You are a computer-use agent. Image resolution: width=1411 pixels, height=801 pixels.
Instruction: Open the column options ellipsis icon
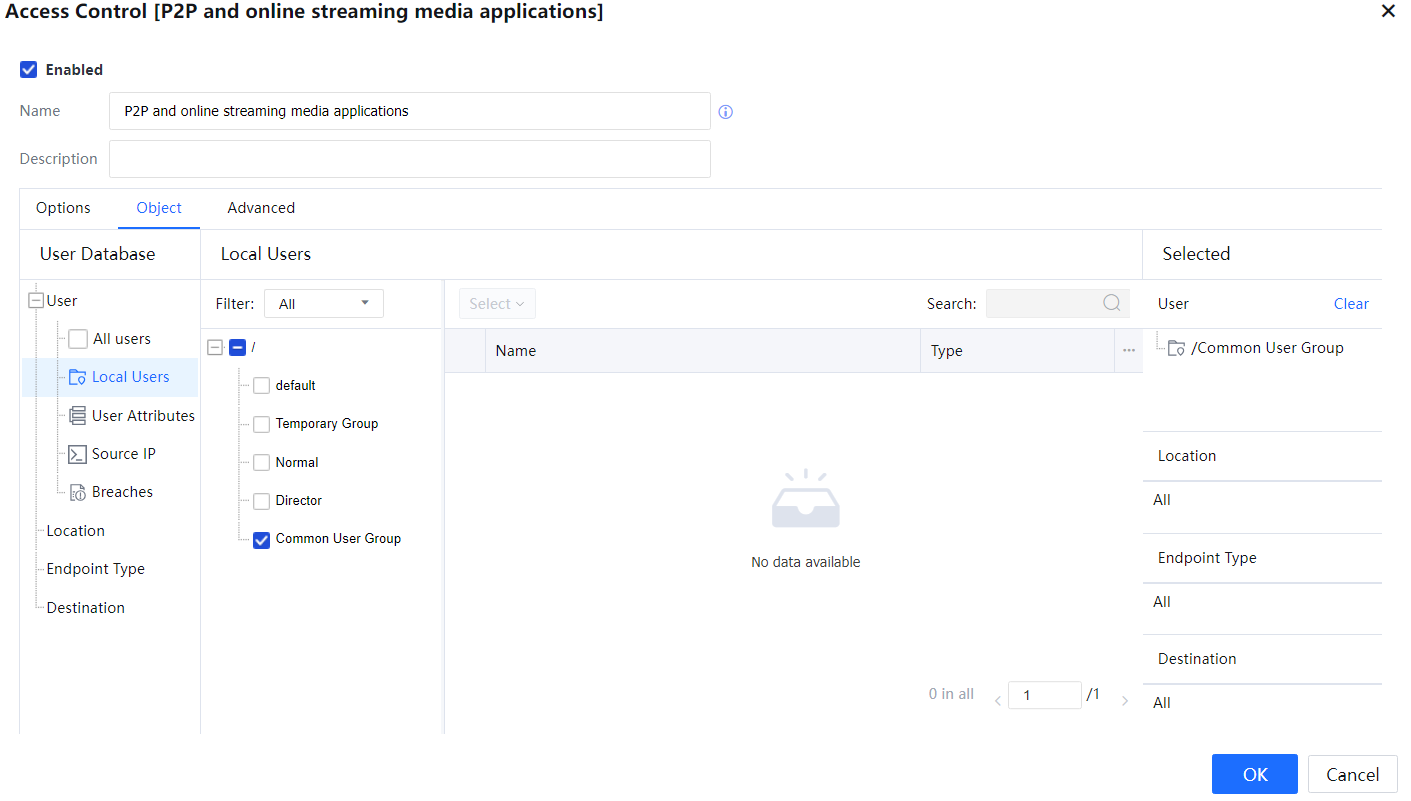click(x=1128, y=351)
